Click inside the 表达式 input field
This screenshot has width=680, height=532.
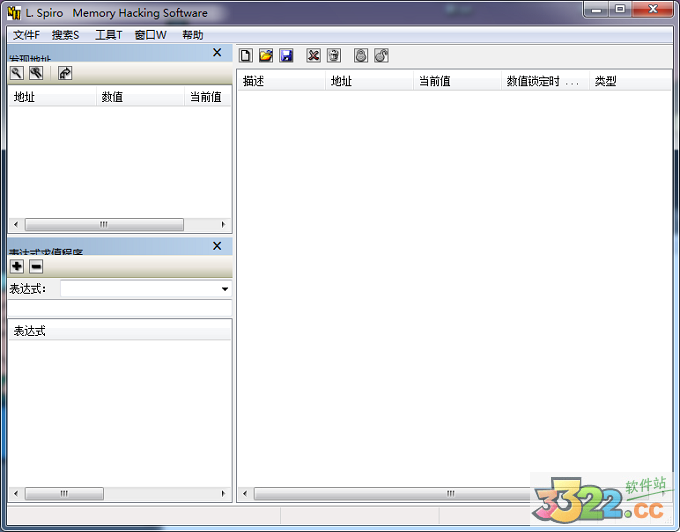138,289
